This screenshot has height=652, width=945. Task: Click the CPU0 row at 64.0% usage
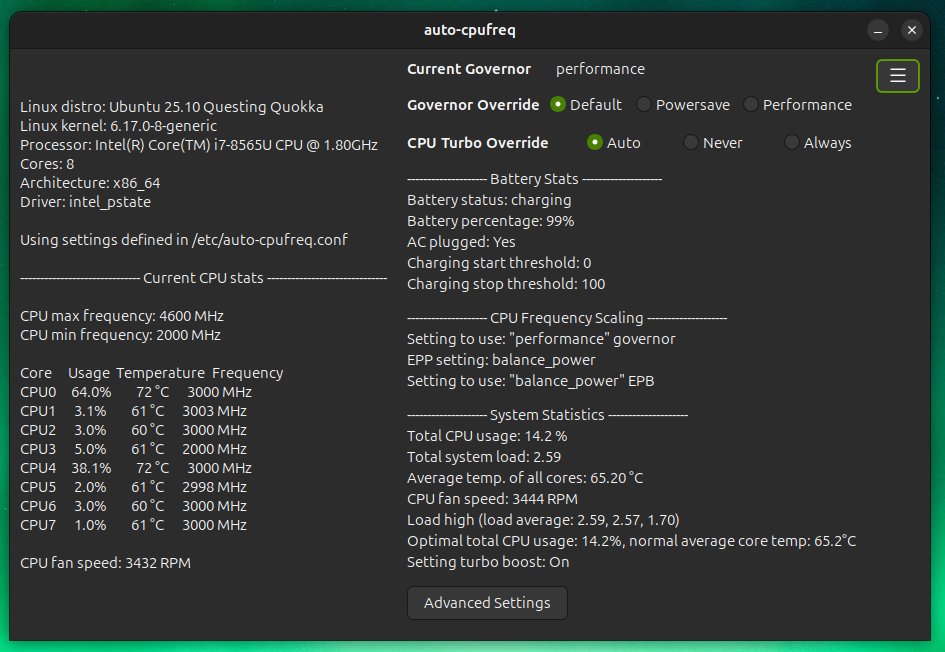(x=136, y=392)
